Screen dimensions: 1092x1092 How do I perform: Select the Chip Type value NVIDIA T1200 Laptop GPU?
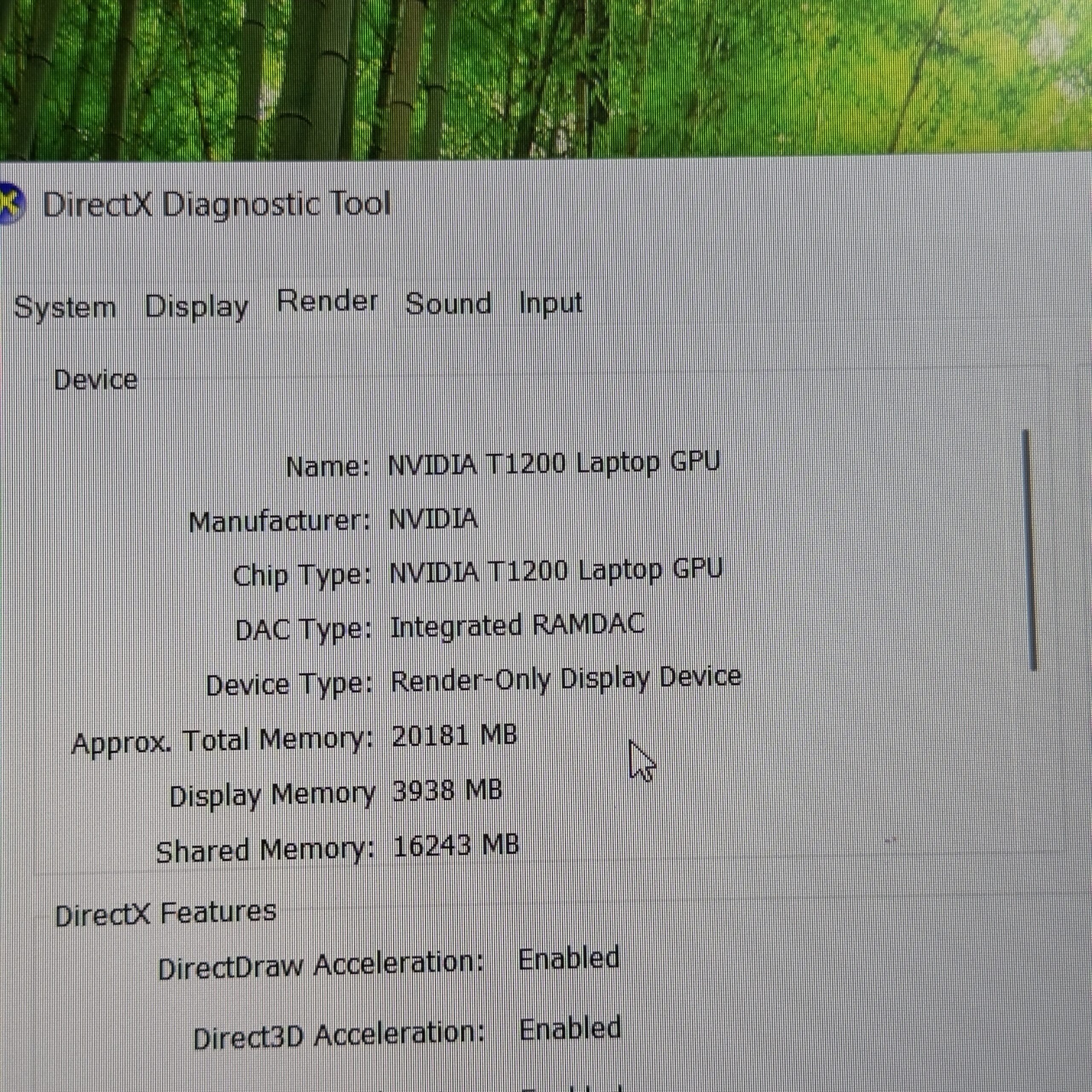[556, 571]
